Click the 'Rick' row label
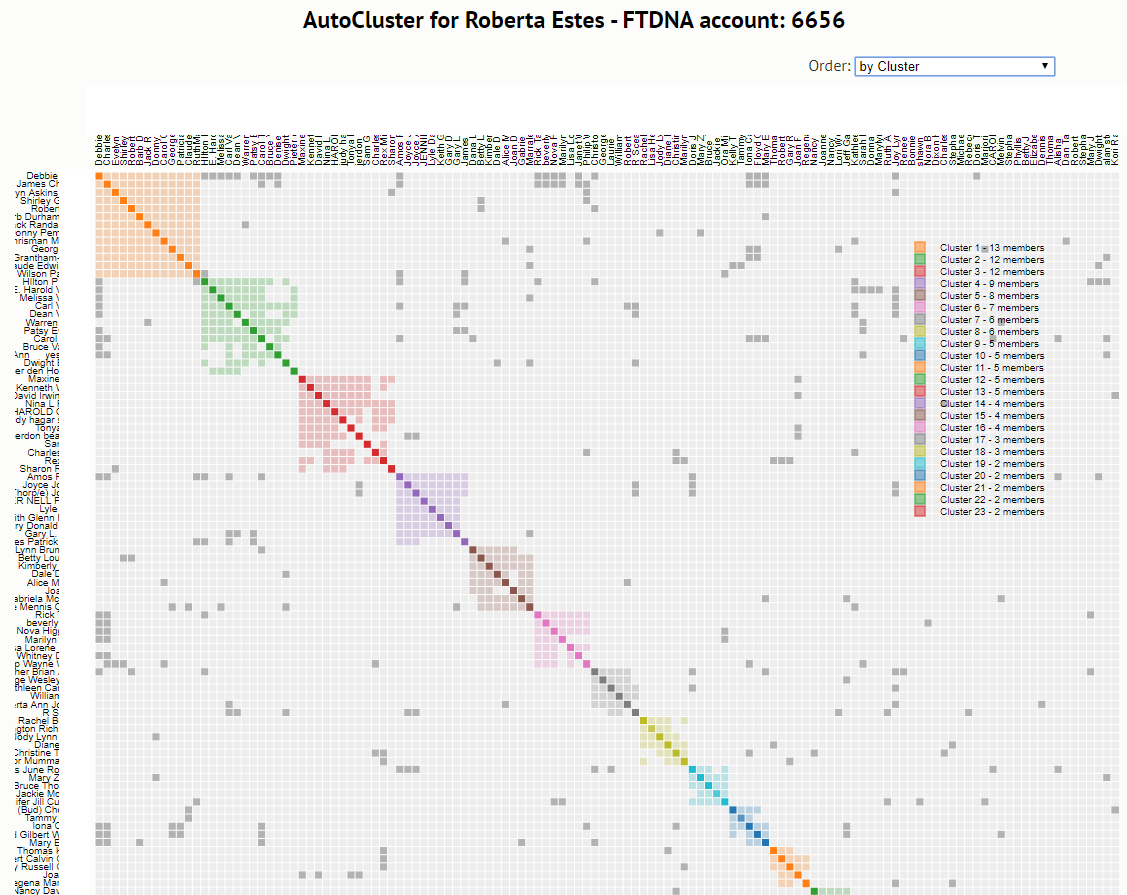This screenshot has width=1127, height=895. click(46, 615)
